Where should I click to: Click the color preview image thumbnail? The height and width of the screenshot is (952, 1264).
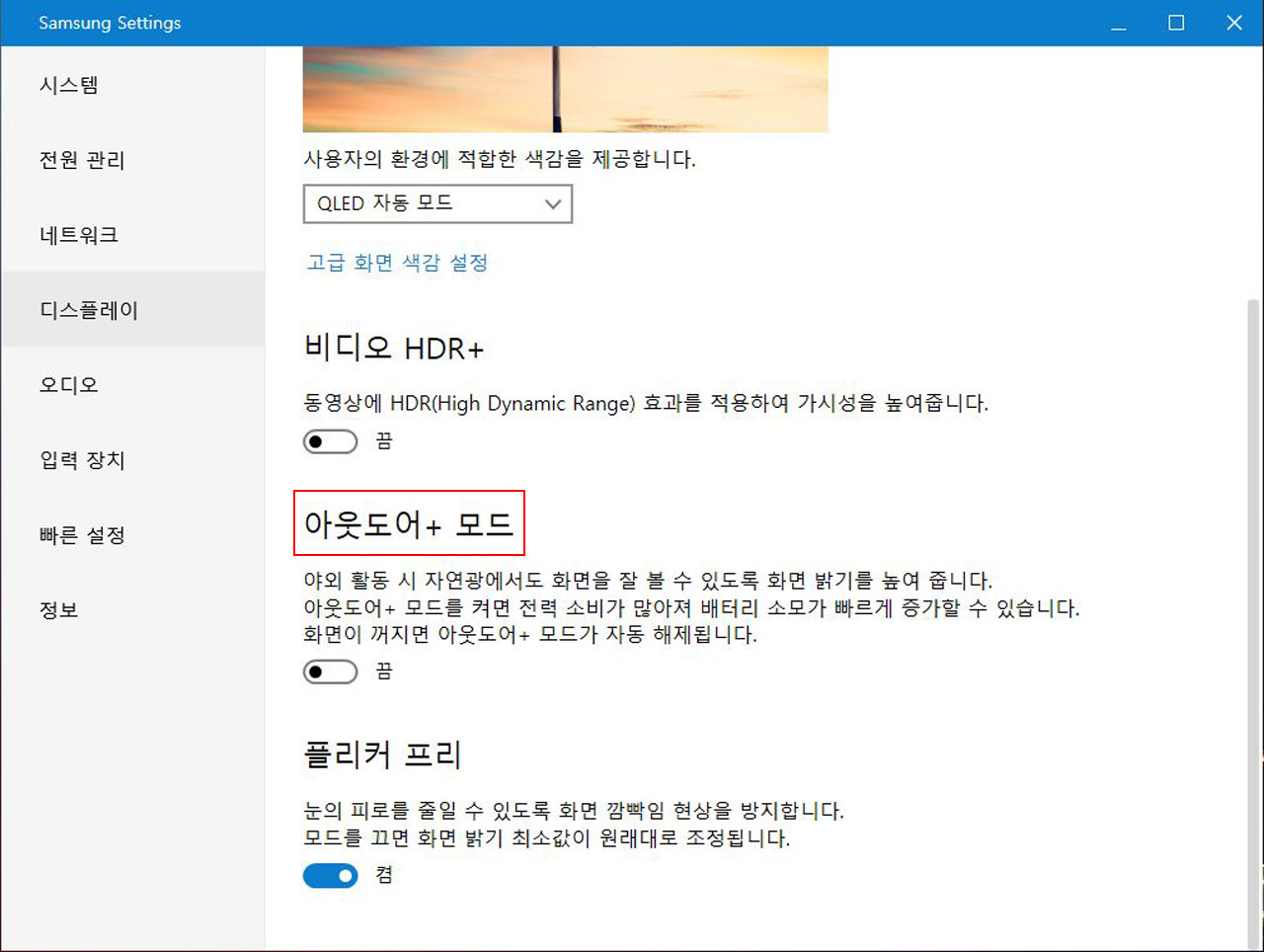(565, 89)
